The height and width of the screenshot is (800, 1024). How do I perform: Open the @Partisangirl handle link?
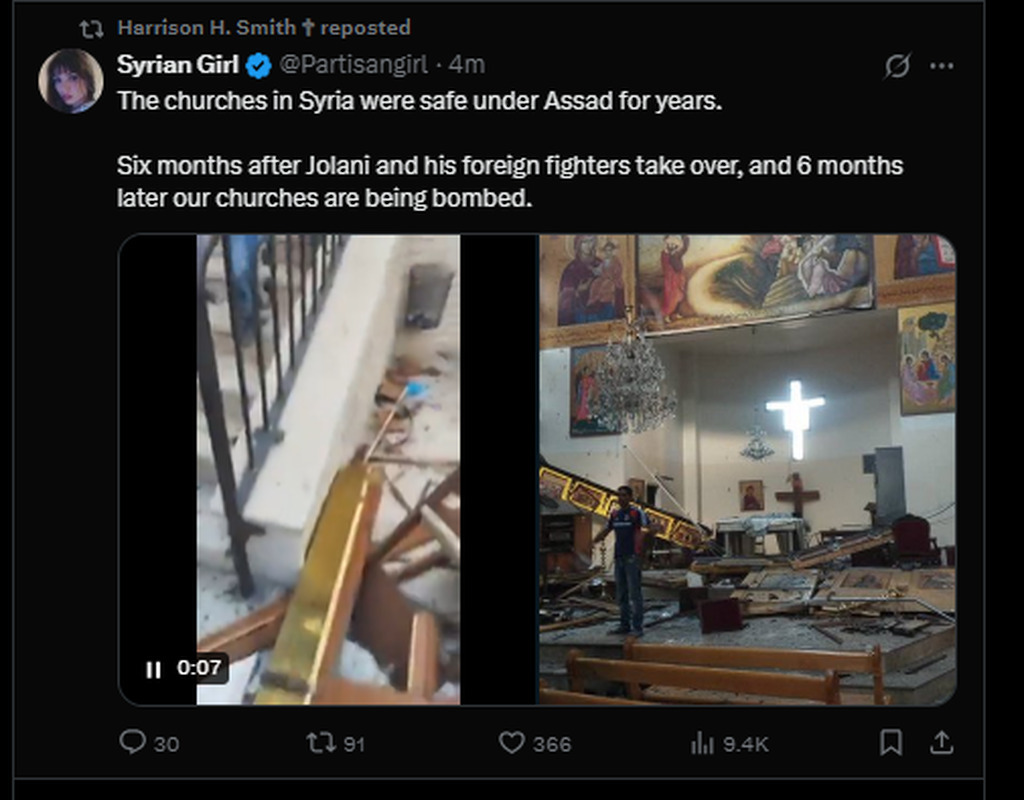coord(353,65)
